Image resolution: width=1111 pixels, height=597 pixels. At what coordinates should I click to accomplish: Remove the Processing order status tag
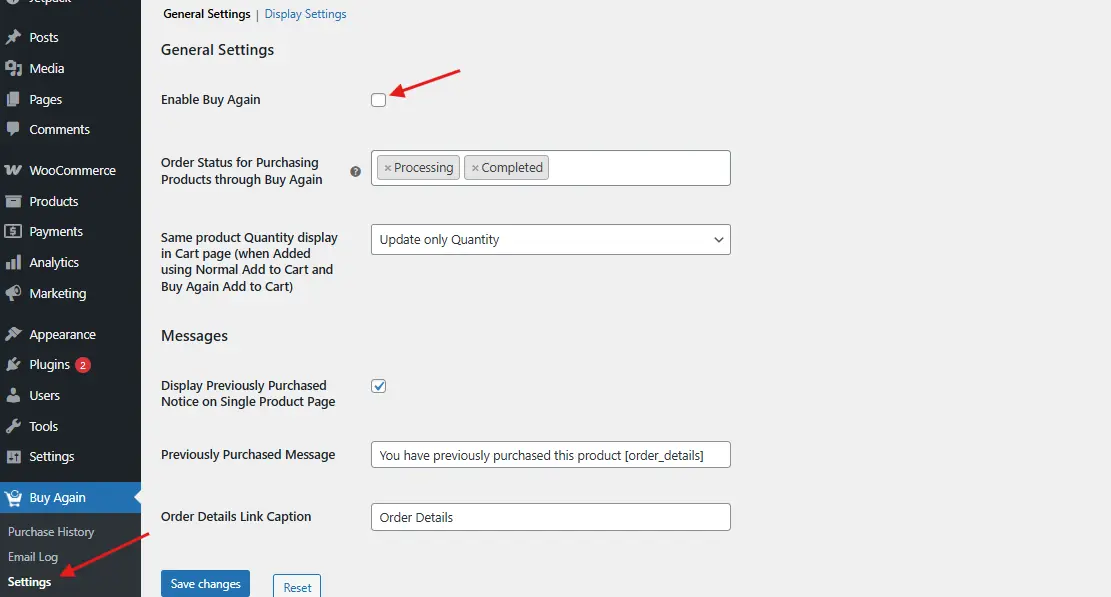[388, 168]
